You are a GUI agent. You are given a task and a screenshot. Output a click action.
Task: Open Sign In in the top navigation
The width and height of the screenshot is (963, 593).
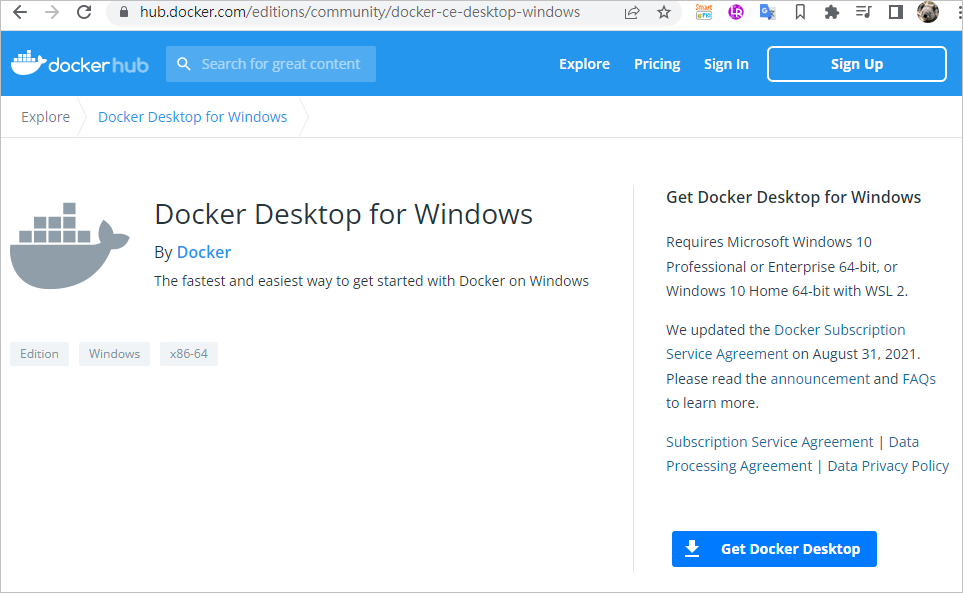pos(726,64)
